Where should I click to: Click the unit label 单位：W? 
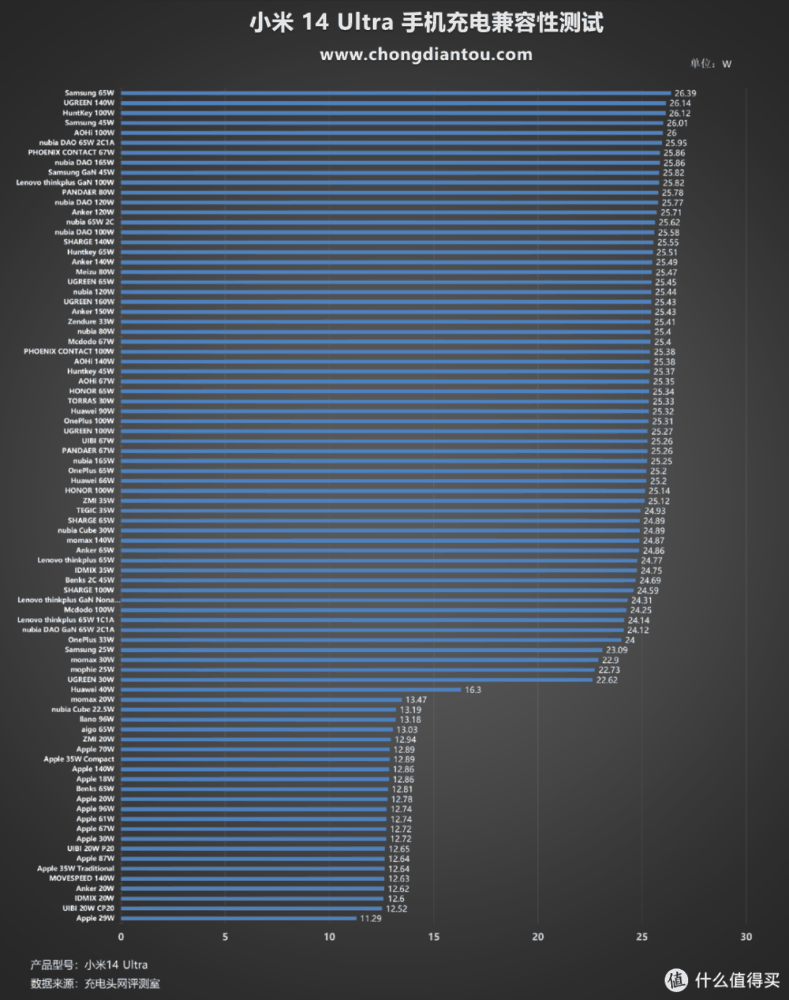point(711,64)
